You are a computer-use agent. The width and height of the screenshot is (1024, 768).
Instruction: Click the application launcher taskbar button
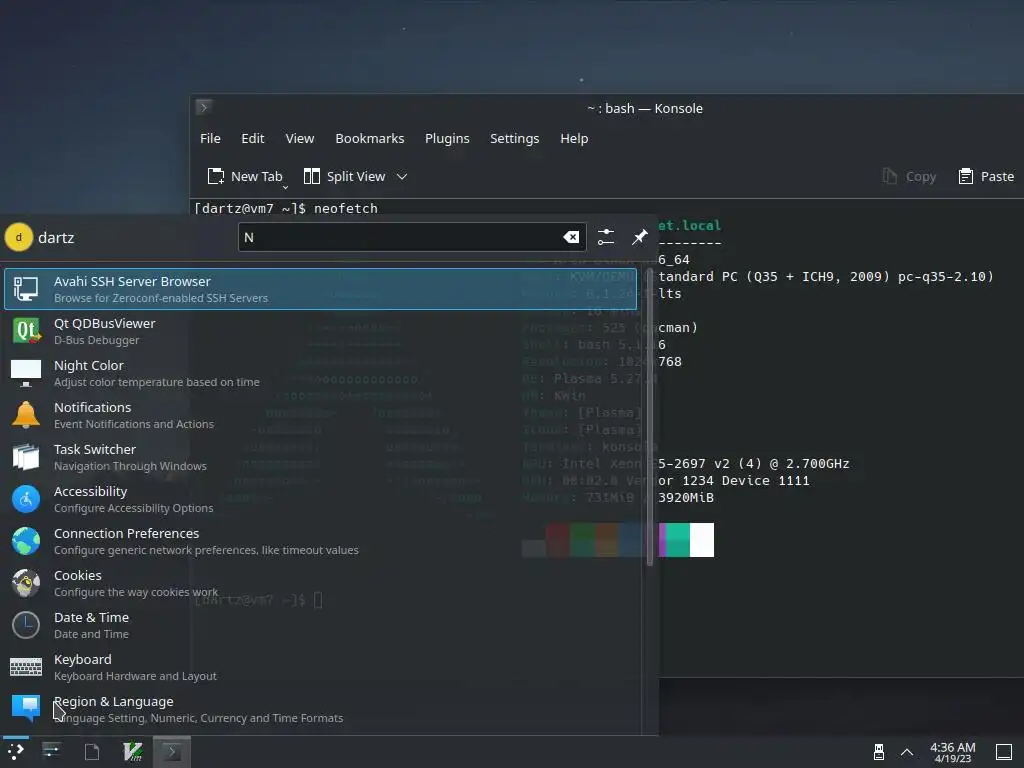click(x=16, y=752)
